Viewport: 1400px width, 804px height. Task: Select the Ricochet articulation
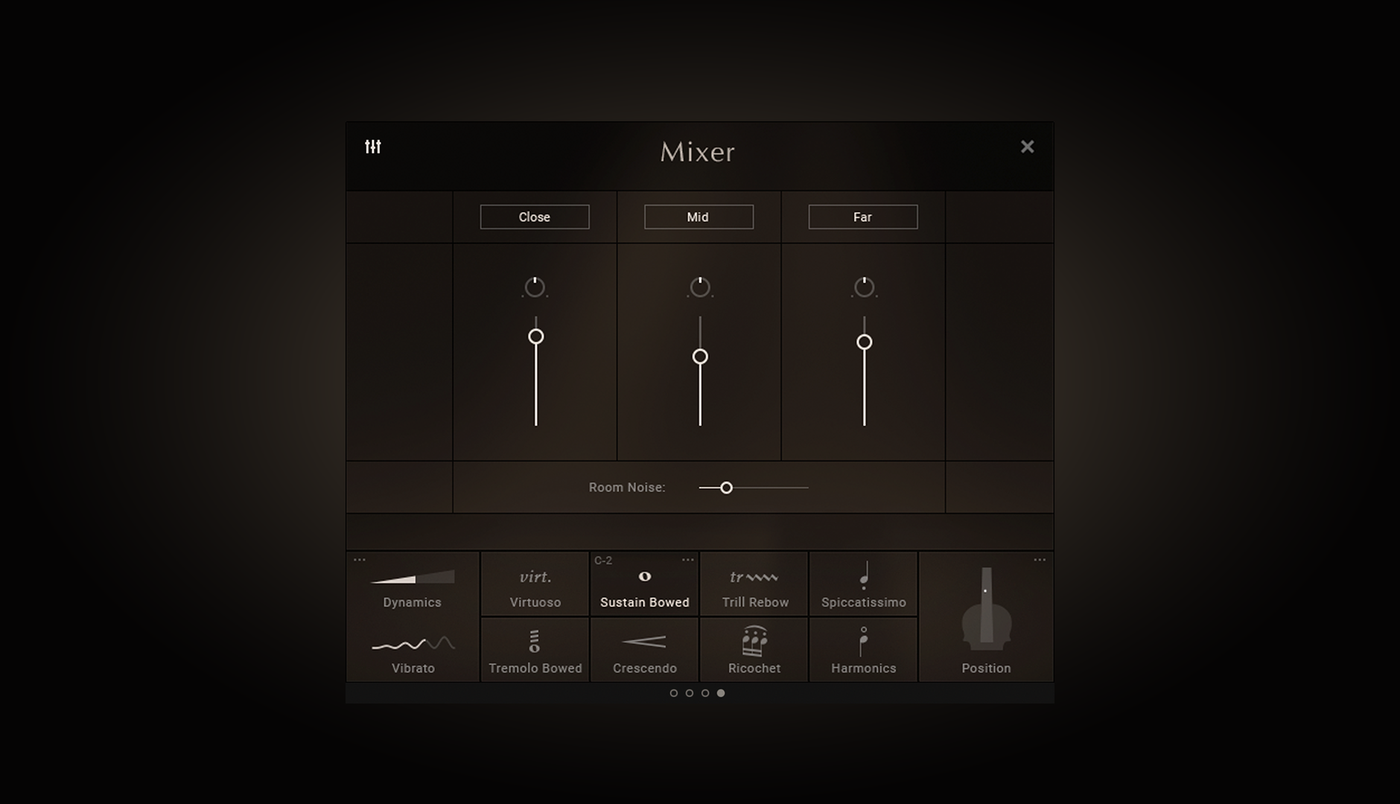(755, 650)
